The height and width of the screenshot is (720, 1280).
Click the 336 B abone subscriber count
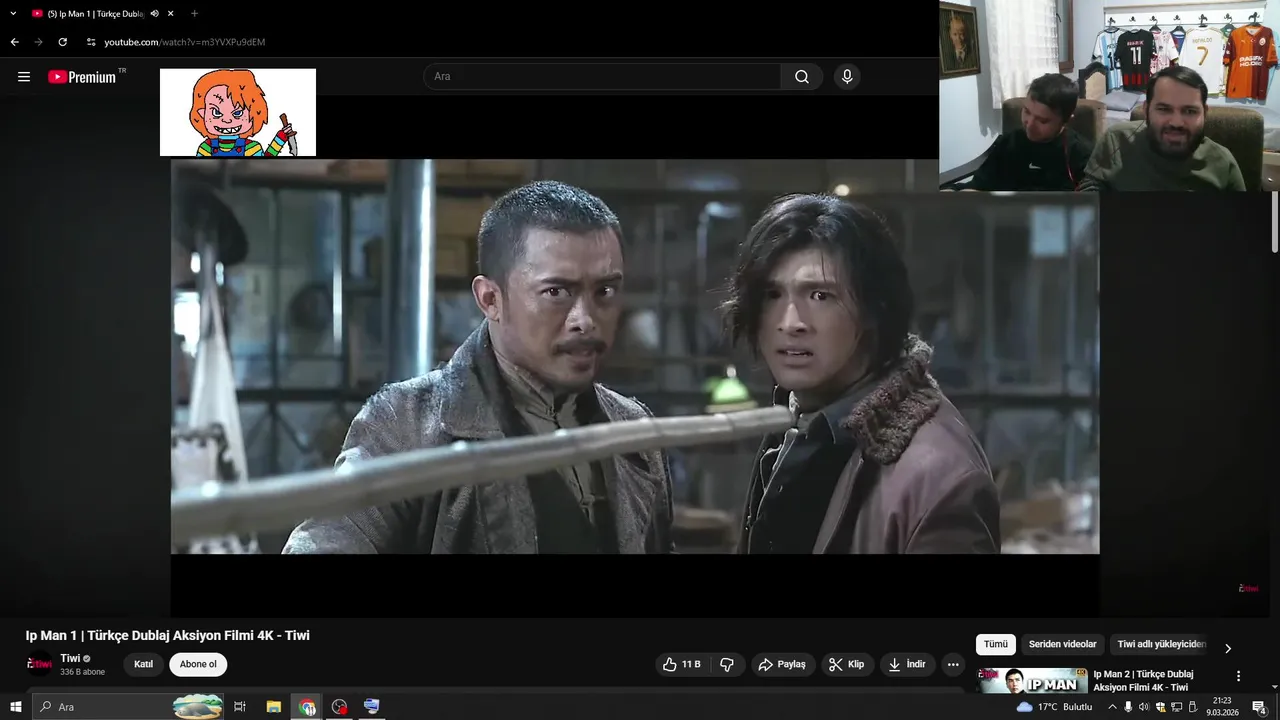(82, 672)
